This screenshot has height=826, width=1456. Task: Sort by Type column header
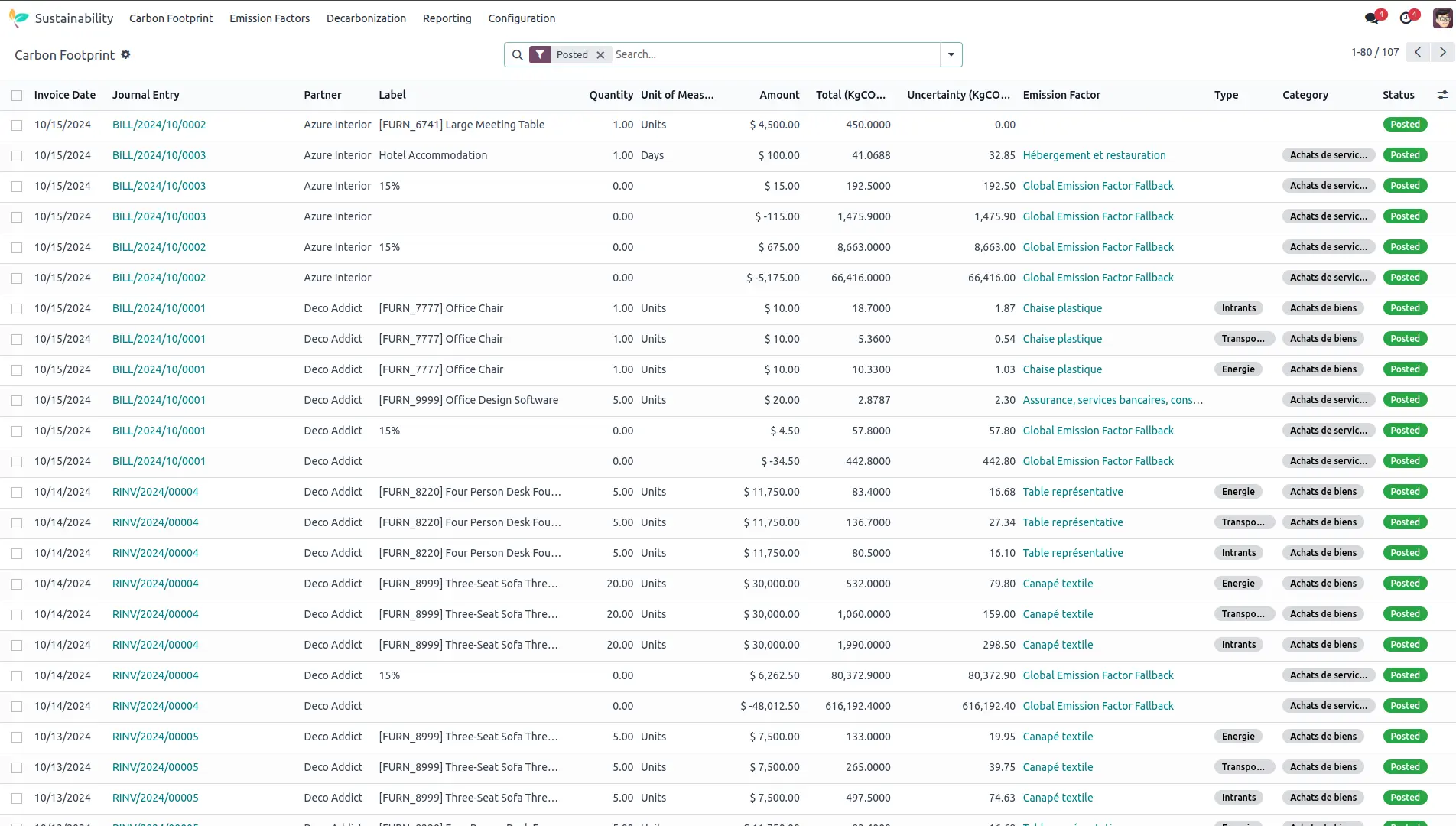point(1226,95)
